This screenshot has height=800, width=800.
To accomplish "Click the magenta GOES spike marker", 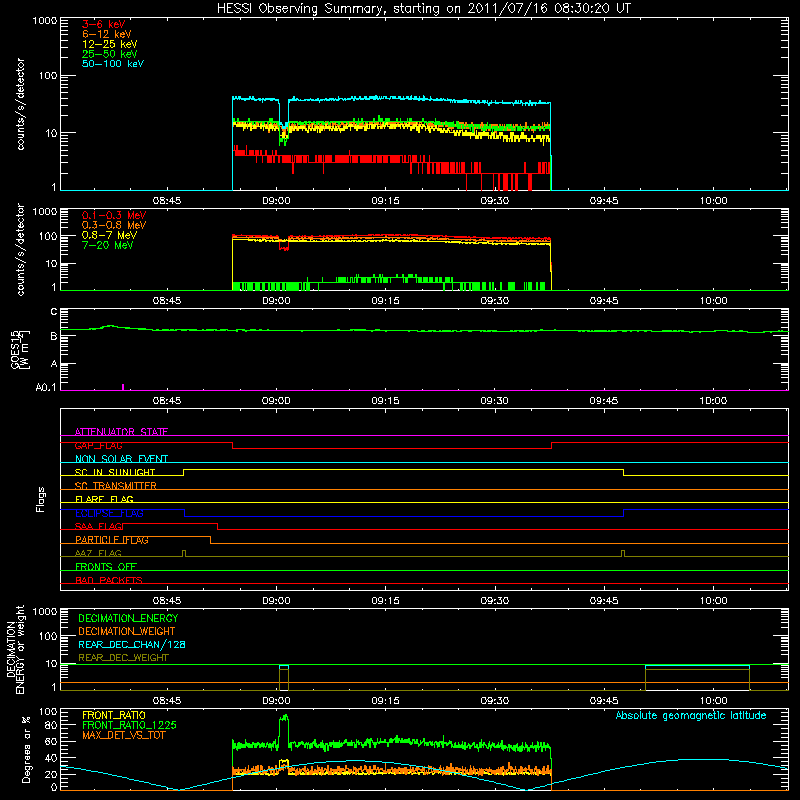I will pyautogui.click(x=123, y=387).
